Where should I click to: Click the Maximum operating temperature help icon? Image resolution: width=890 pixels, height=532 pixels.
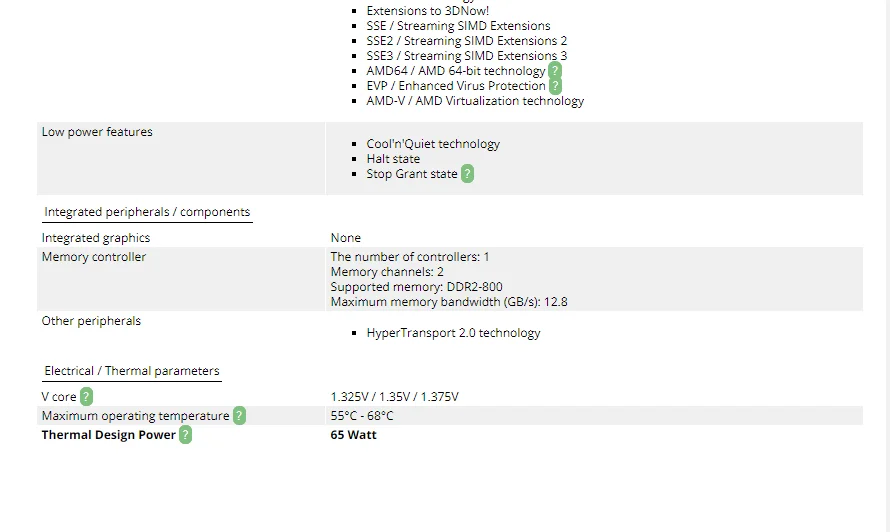[x=239, y=416]
